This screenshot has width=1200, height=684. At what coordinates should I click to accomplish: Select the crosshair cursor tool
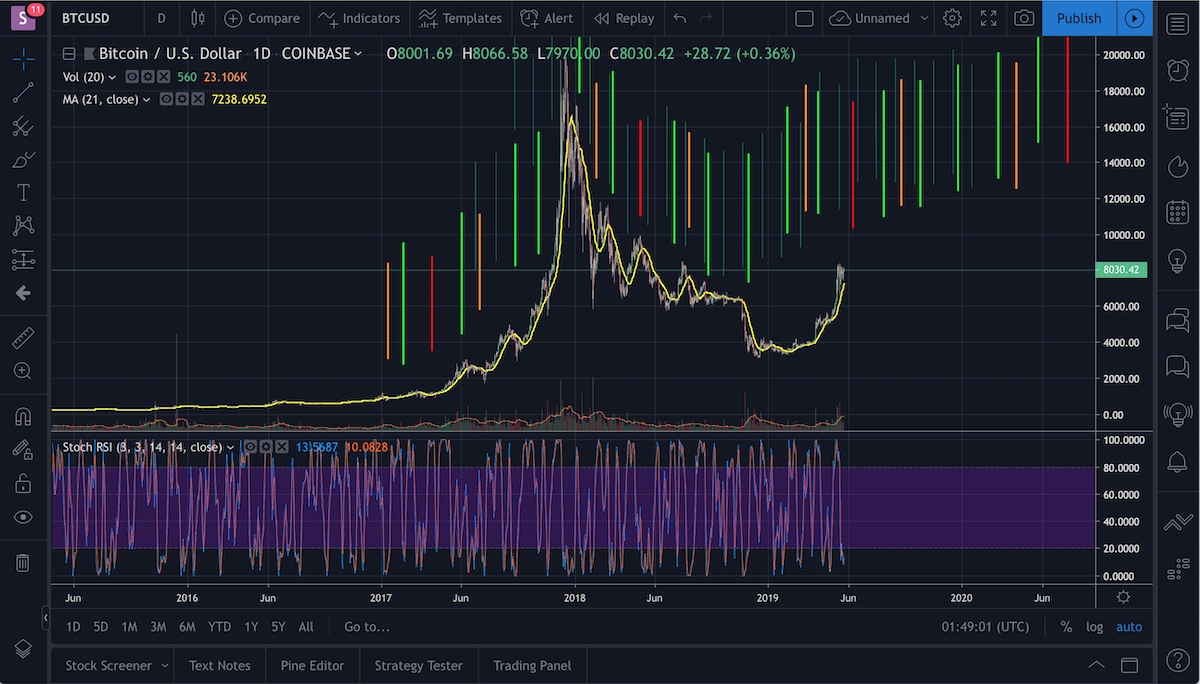tap(23, 59)
